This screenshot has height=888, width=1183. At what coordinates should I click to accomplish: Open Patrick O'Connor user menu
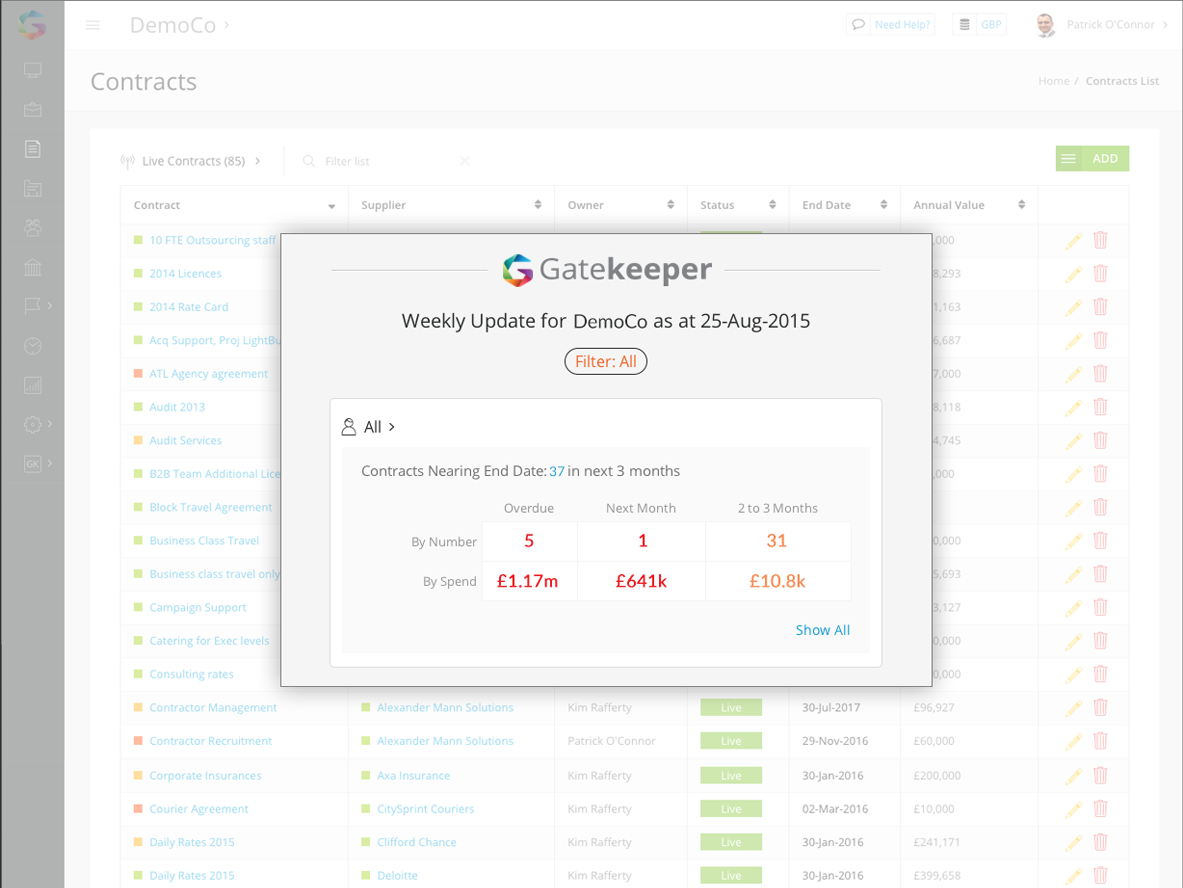pyautogui.click(x=1102, y=25)
